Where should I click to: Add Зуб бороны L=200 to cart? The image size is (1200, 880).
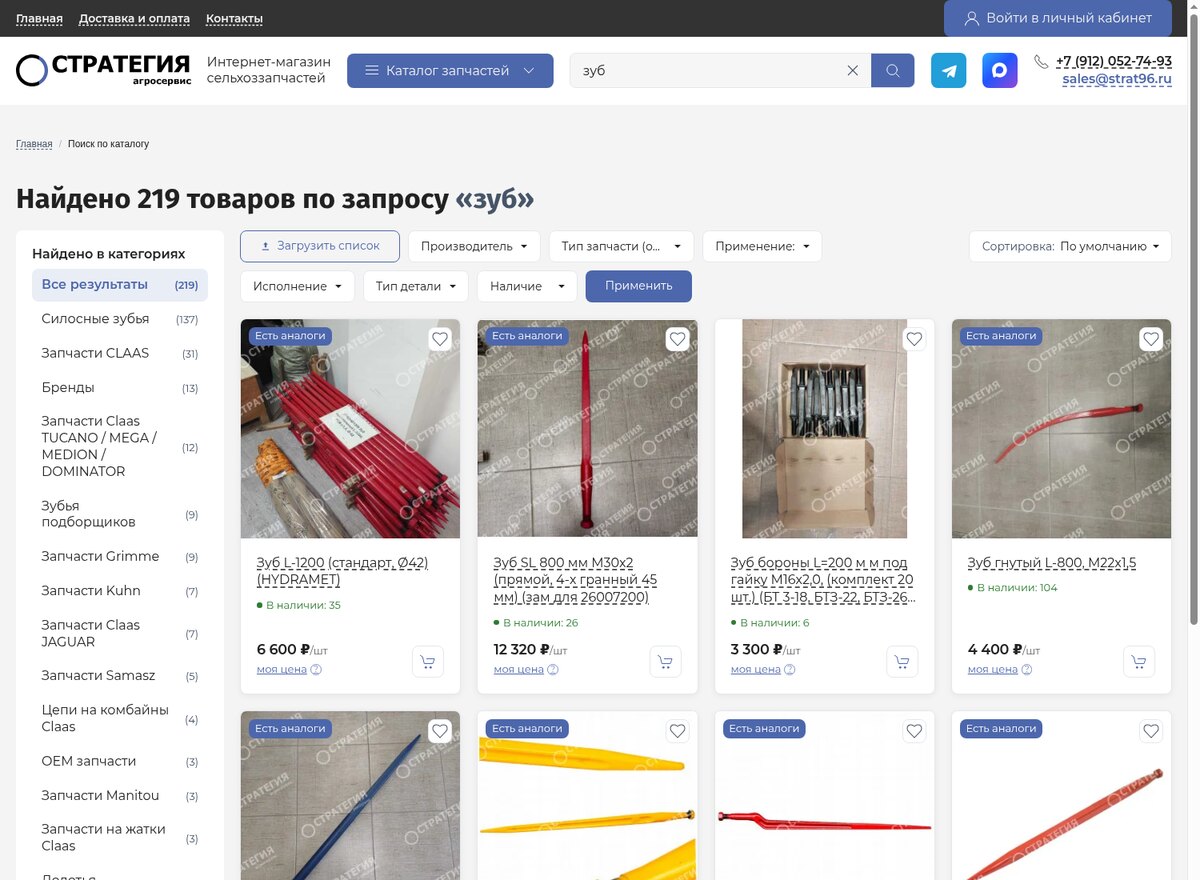[902, 661]
